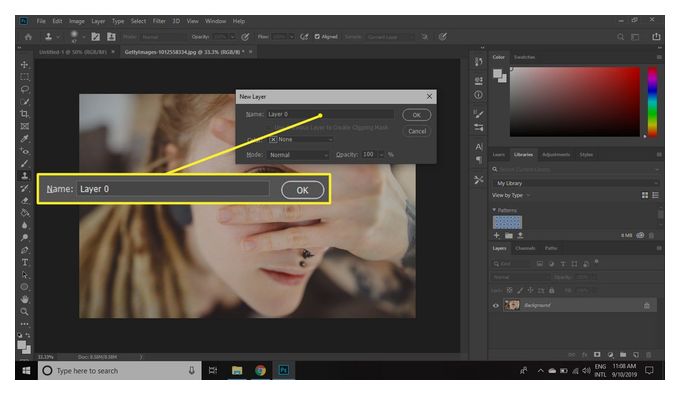The height and width of the screenshot is (395, 680).
Task: Open the Paragraph panel icon
Action: tap(478, 160)
